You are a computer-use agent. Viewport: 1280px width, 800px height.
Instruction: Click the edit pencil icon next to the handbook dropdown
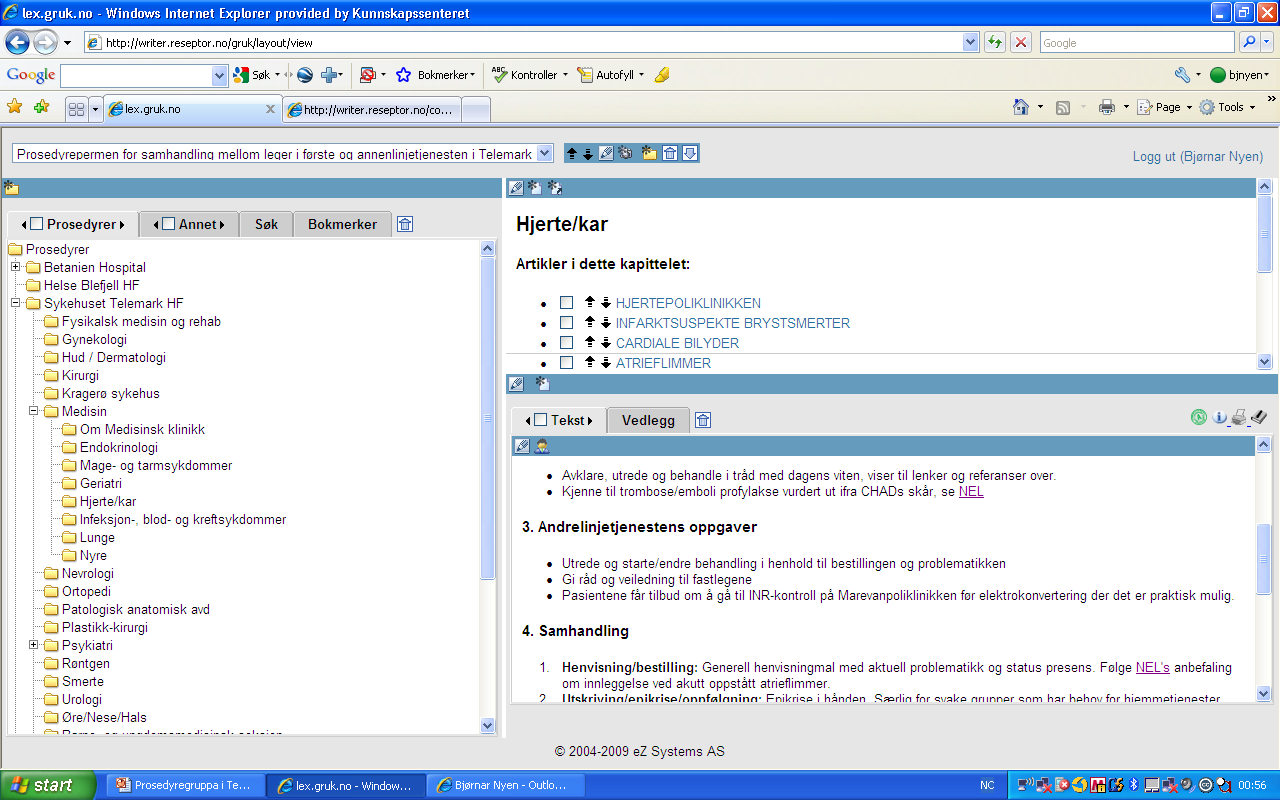click(x=606, y=153)
